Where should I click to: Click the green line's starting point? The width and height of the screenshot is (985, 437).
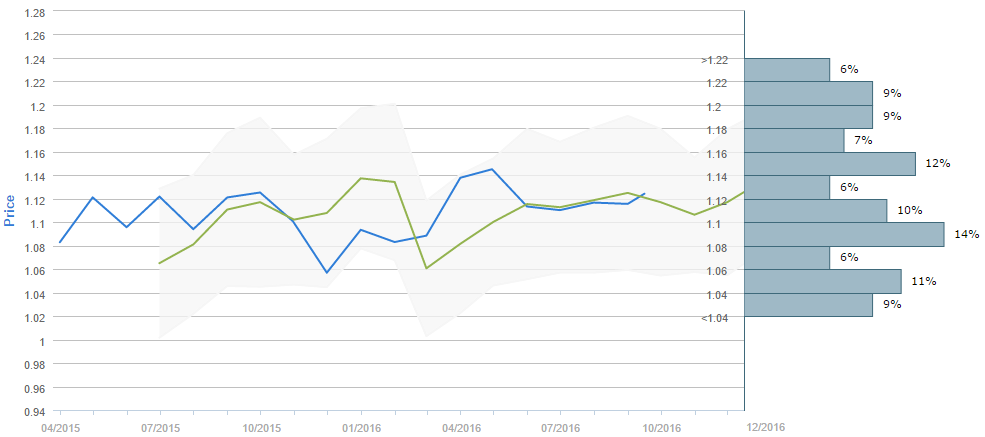(x=160, y=263)
